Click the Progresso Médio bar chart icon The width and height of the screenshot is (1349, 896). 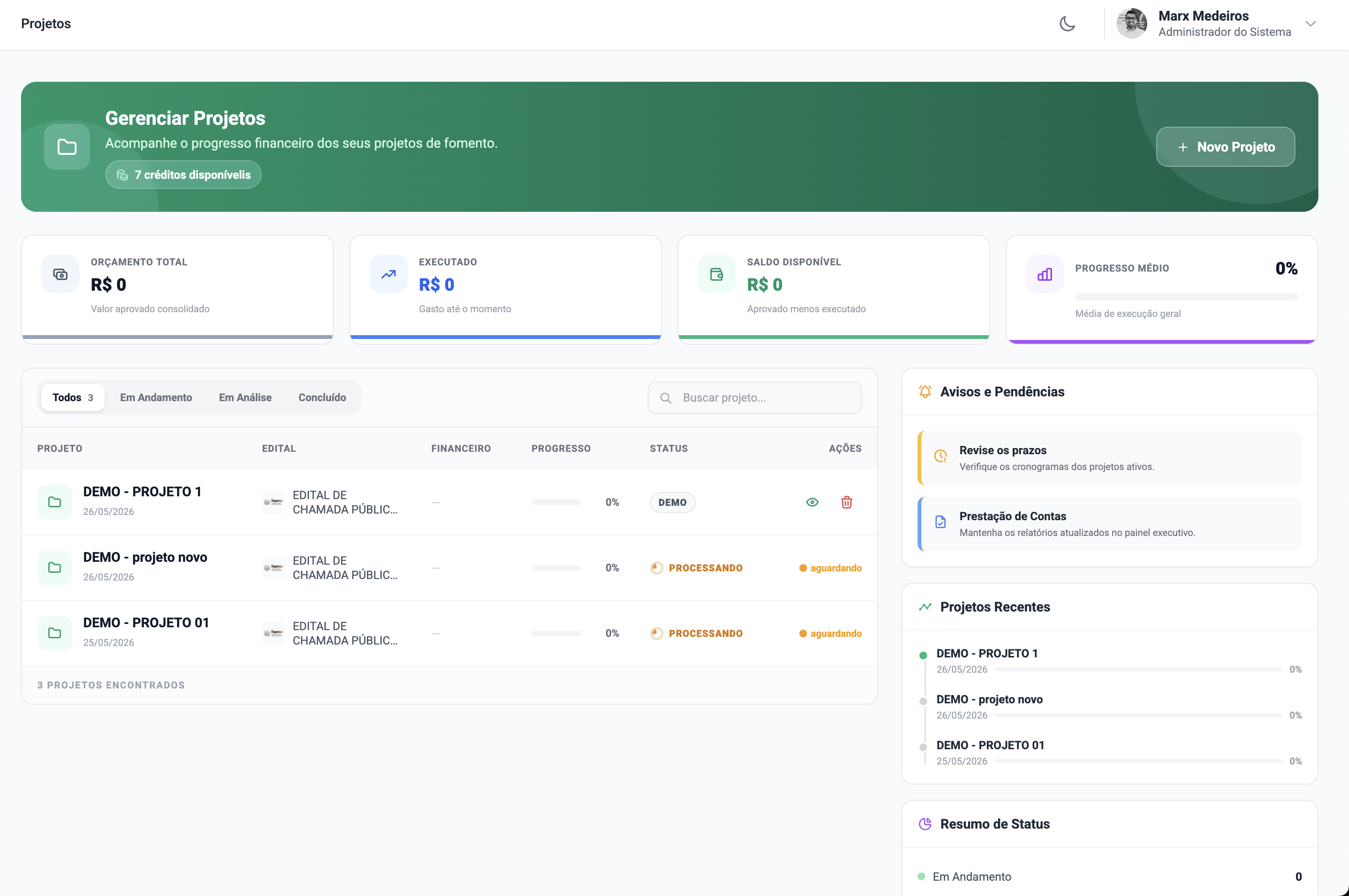pyautogui.click(x=1044, y=274)
